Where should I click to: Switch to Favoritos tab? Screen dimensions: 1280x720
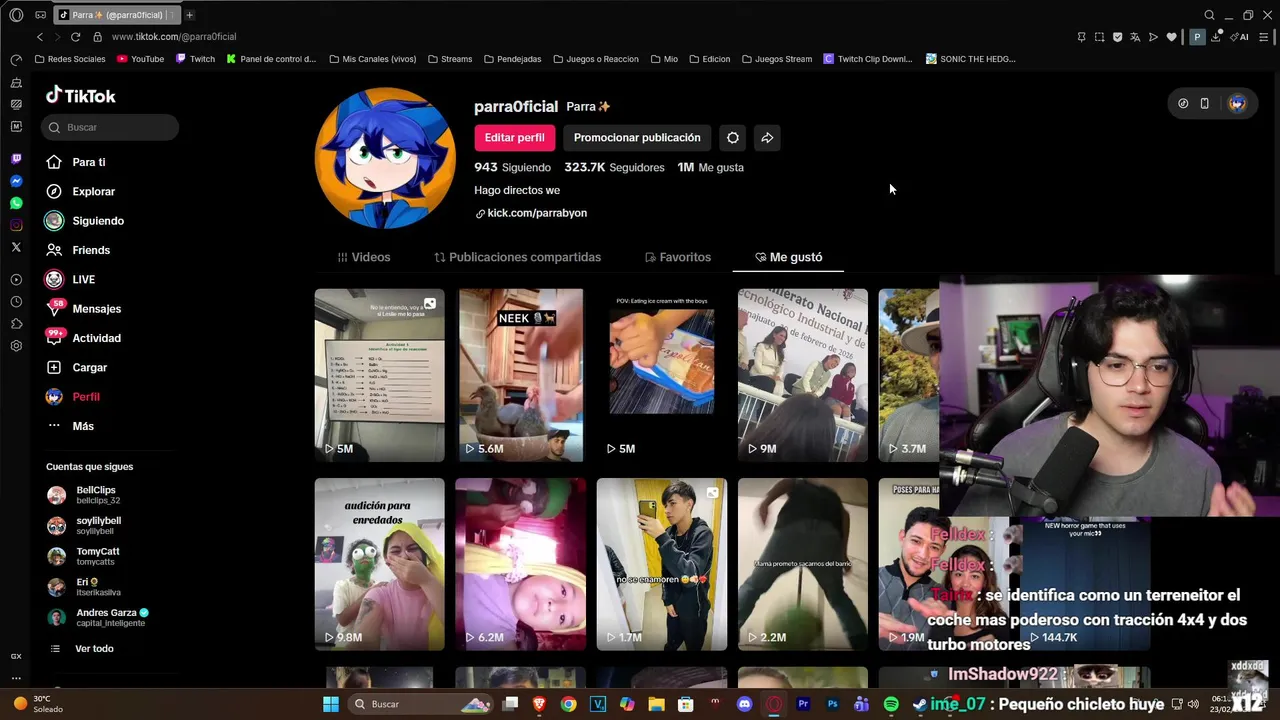pos(678,257)
